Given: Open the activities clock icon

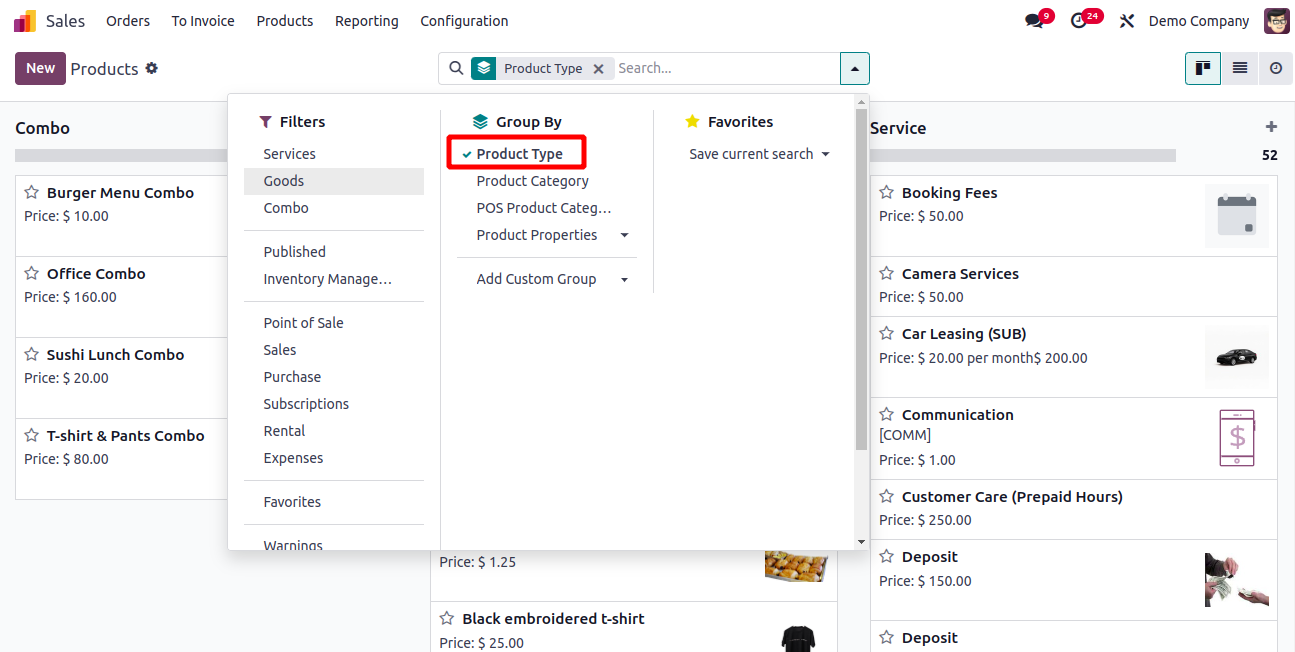Looking at the screenshot, I should click(1078, 21).
